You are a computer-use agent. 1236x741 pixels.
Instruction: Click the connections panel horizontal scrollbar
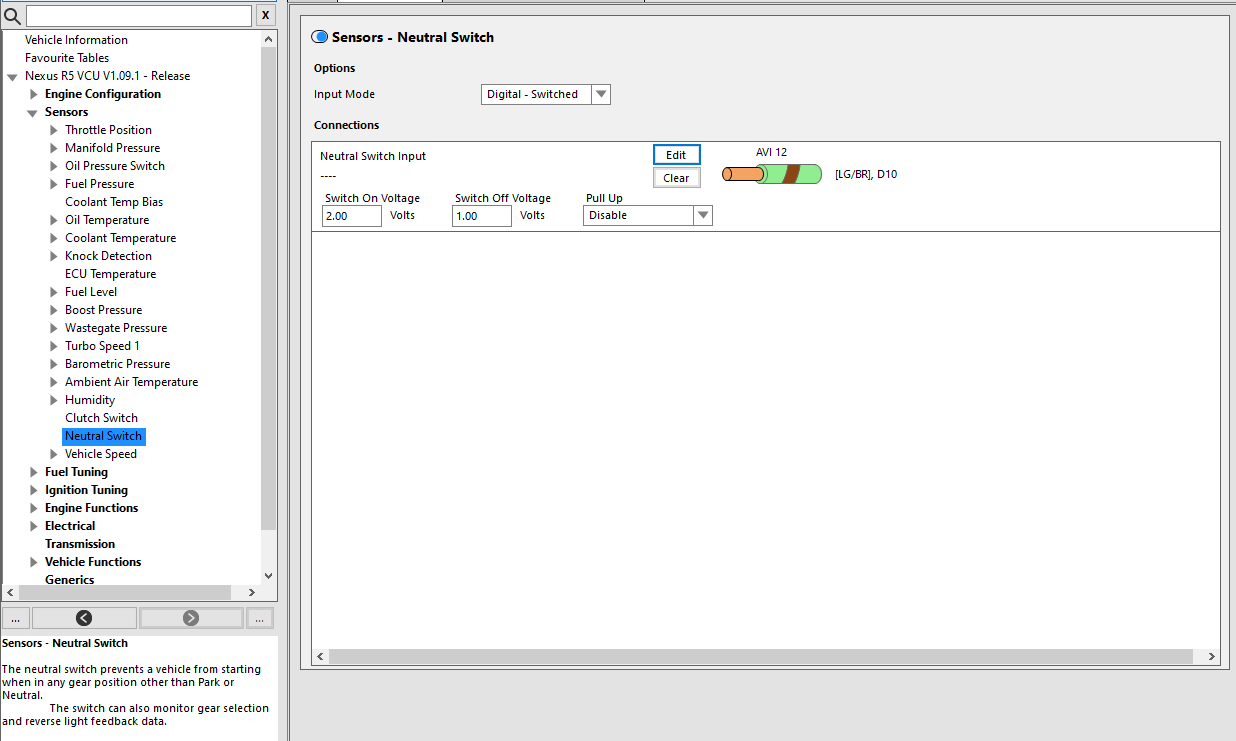[760, 657]
